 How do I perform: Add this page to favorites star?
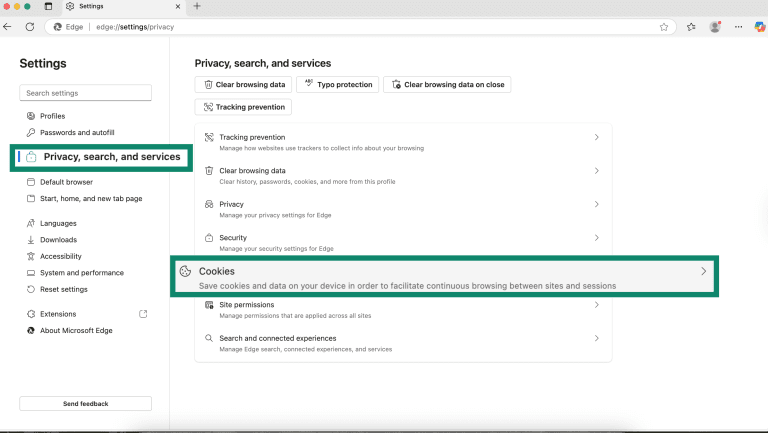point(664,27)
